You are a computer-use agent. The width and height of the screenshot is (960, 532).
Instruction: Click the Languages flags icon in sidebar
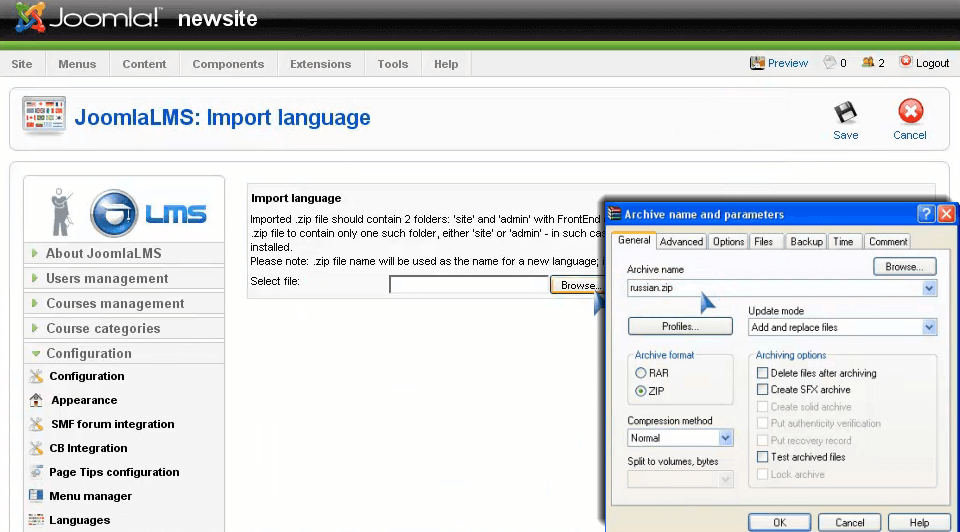[x=36, y=520]
